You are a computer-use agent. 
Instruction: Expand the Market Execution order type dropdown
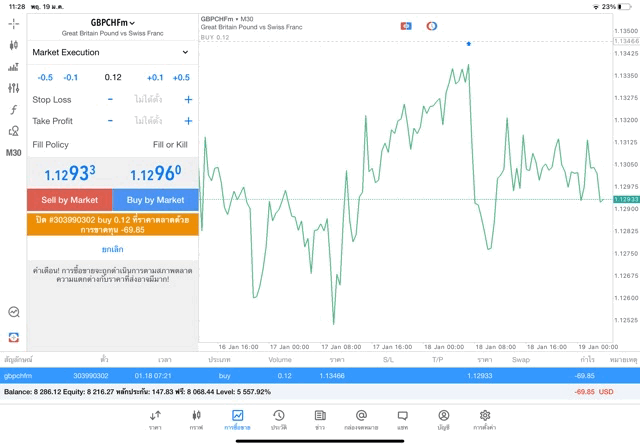coord(112,52)
